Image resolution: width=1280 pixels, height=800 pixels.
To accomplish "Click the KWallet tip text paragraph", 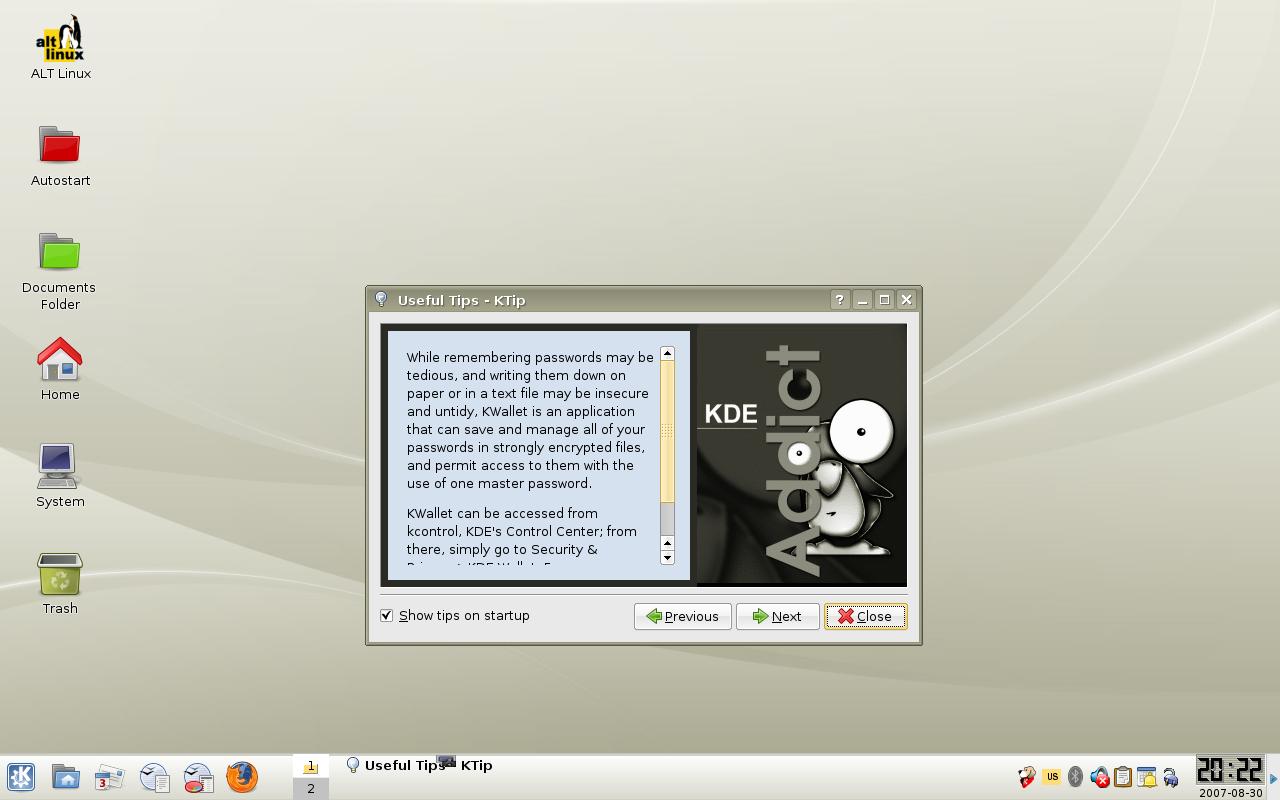I will tap(530, 420).
